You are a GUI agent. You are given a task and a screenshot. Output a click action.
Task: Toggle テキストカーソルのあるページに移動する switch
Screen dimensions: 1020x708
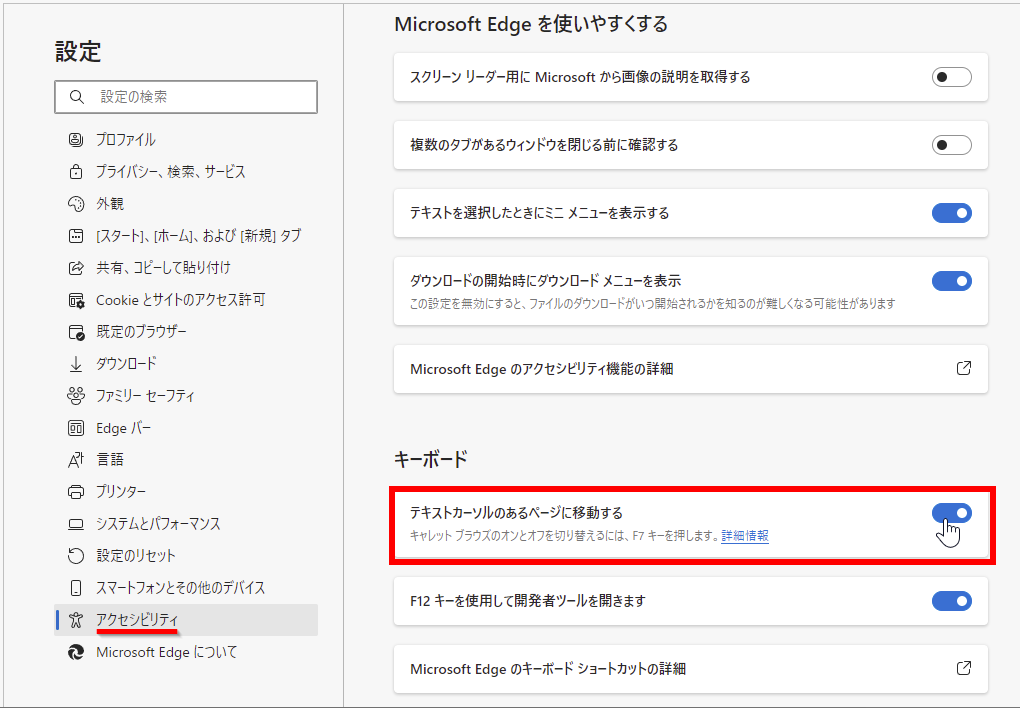(x=952, y=513)
